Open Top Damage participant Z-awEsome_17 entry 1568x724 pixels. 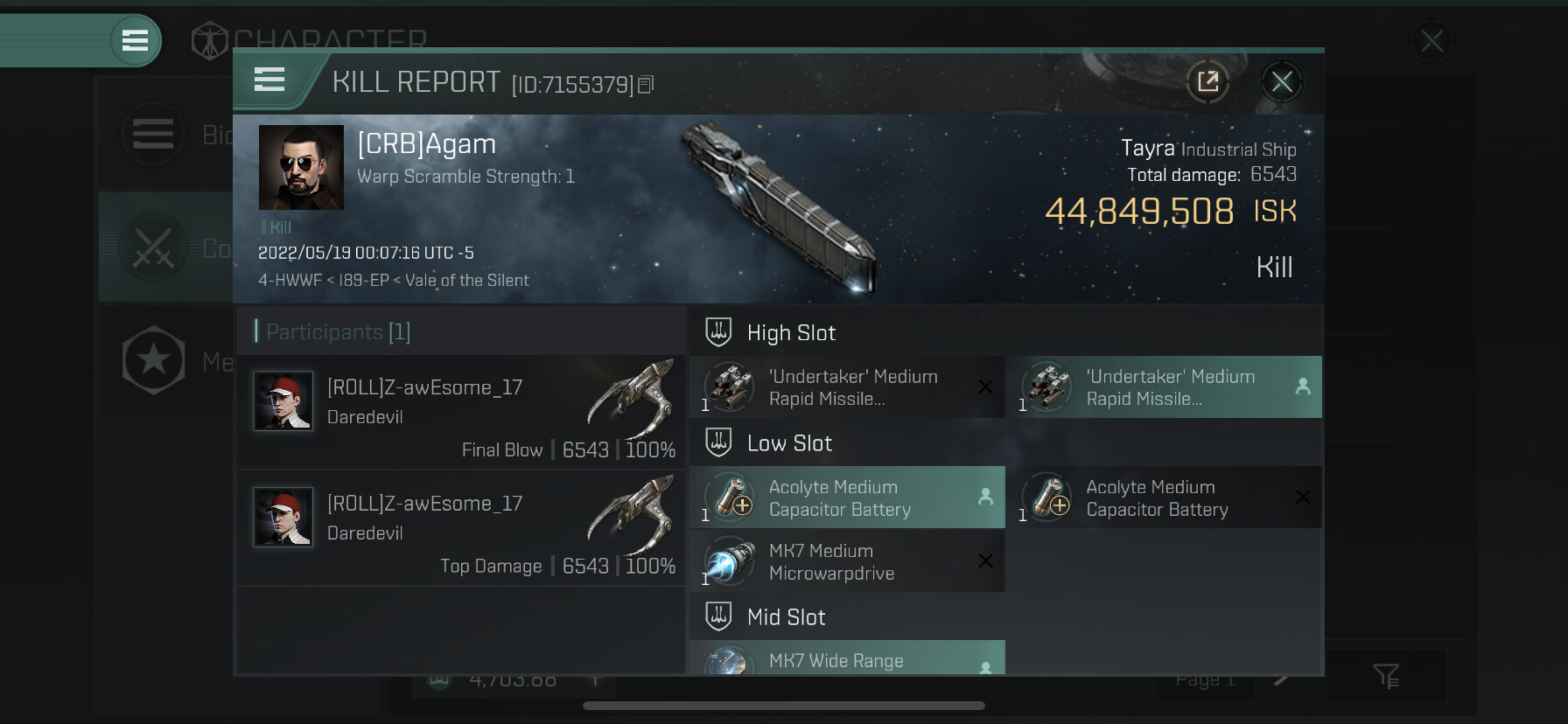460,528
